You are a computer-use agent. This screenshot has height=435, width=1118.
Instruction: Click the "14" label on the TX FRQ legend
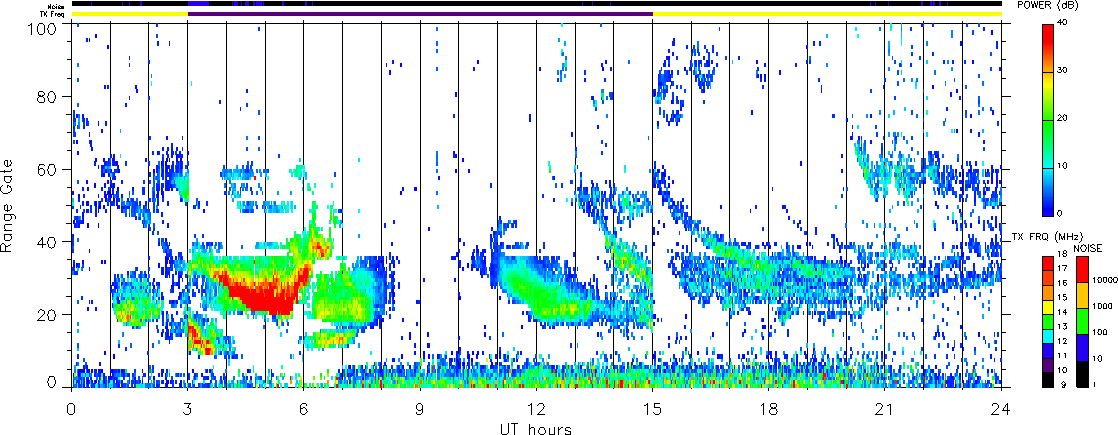1062,312
